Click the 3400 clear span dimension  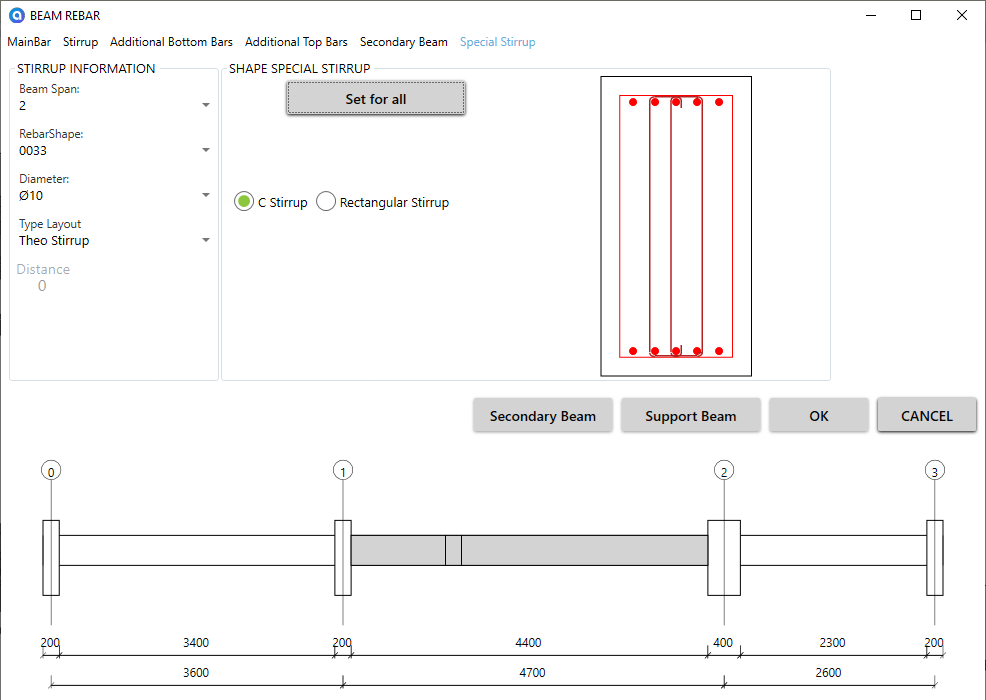coord(196,643)
